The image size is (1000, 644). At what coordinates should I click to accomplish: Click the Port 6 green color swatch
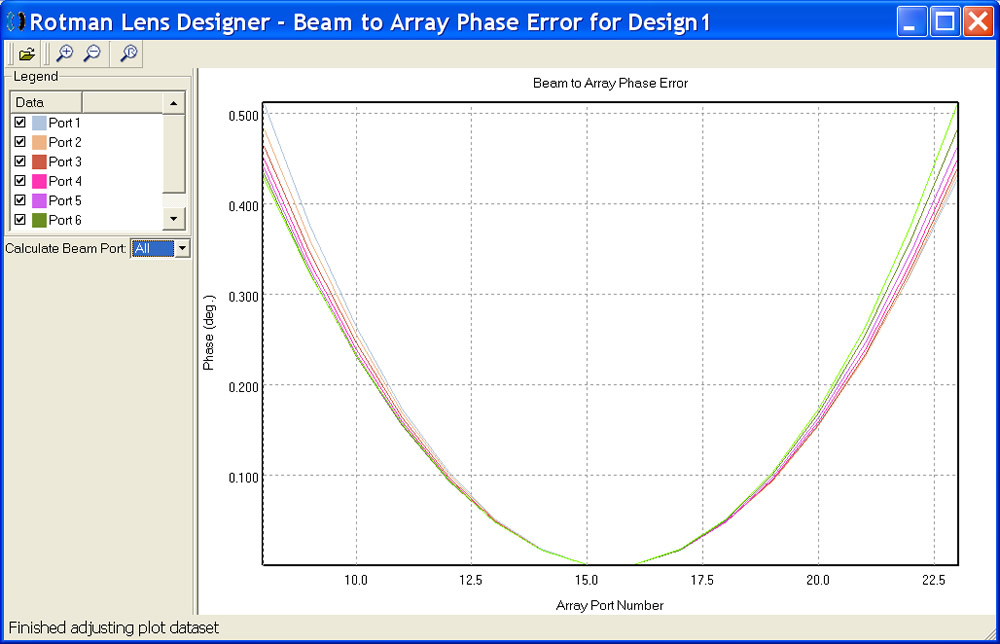39,220
